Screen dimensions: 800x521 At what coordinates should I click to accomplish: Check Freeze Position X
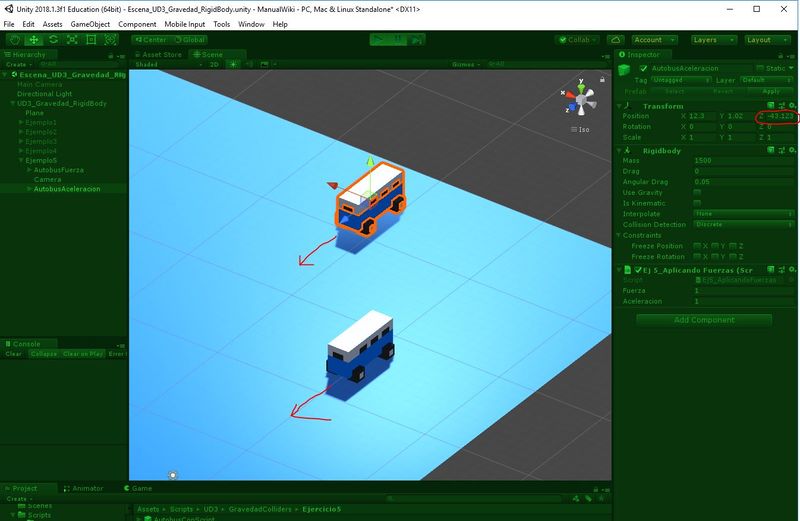coord(697,246)
